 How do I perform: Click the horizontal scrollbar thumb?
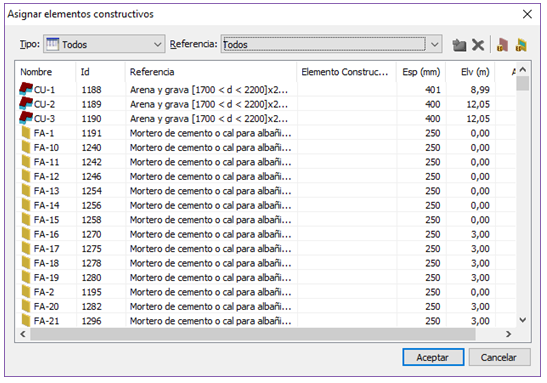253,334
